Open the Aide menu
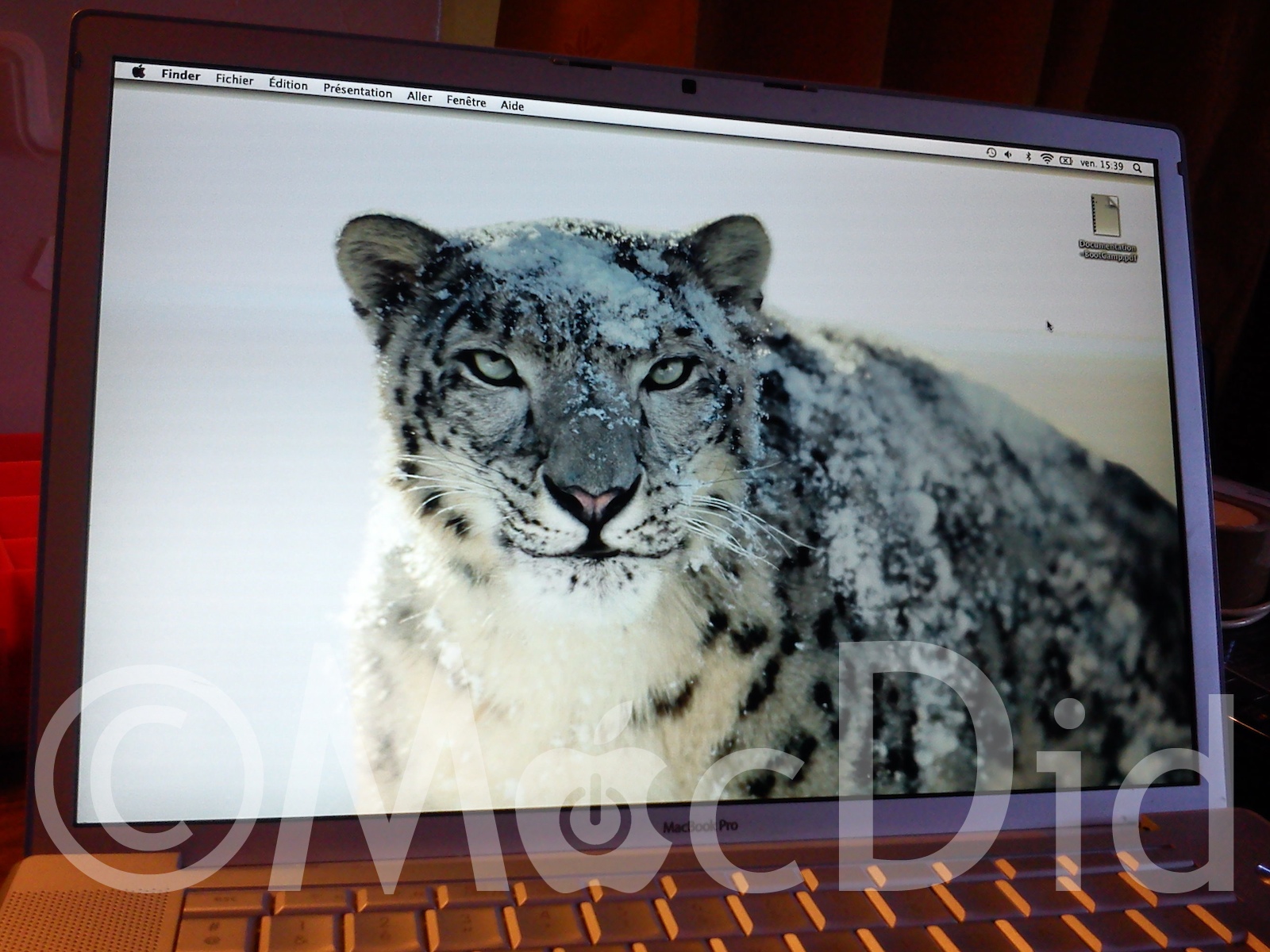This screenshot has height=952, width=1270. pos(512,105)
